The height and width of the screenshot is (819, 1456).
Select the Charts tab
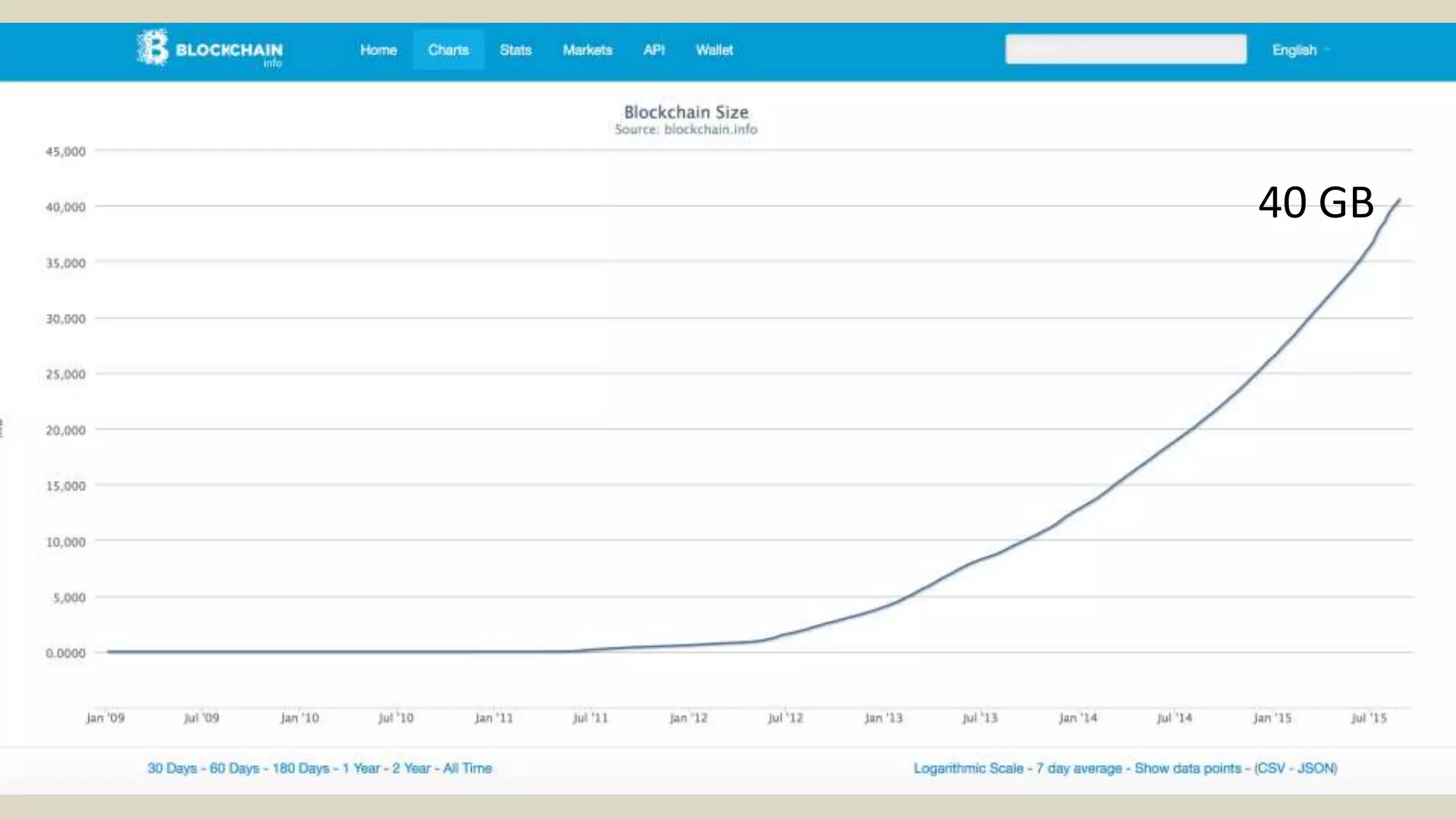[x=448, y=50]
